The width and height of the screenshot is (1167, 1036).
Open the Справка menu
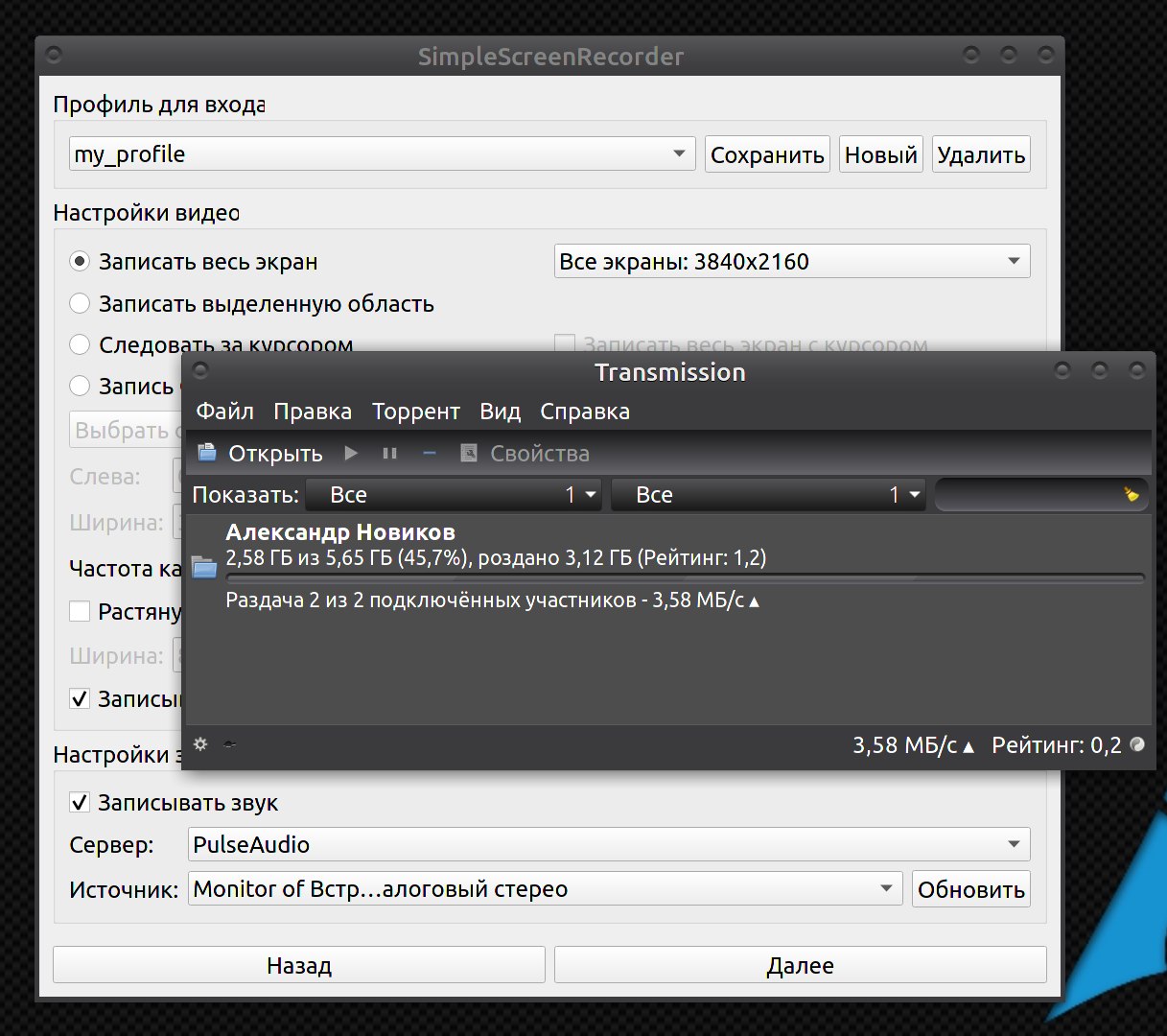pyautogui.click(x=585, y=412)
